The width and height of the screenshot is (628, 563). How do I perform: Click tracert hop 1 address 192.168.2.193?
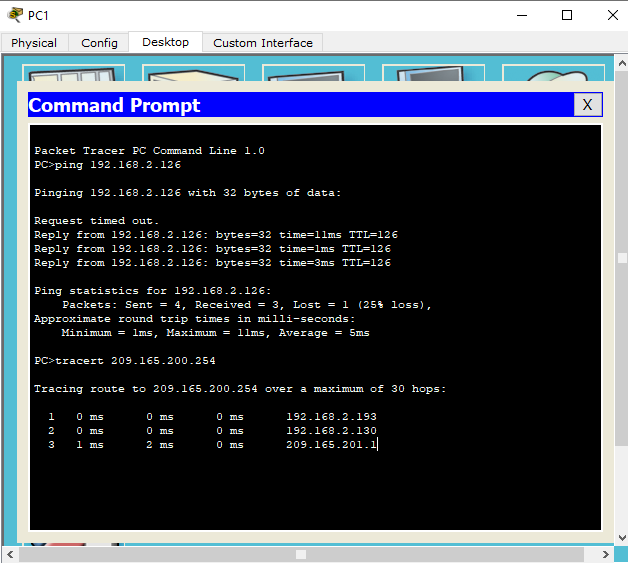[331, 417]
